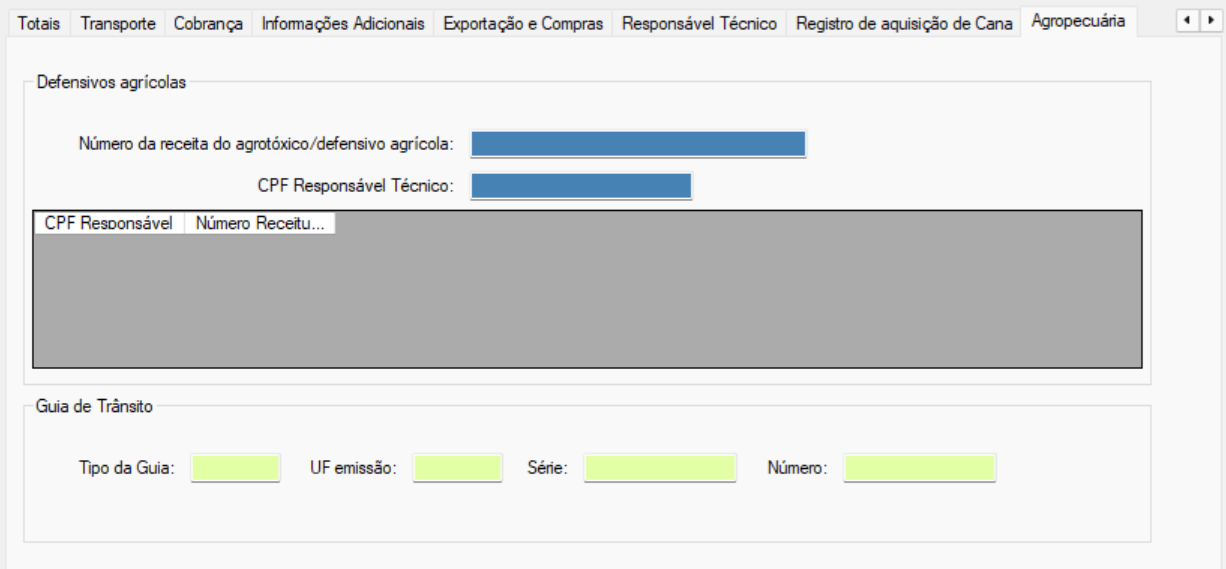This screenshot has height=569, width=1226.
Task: Focus the Série field in Guia de Trânsito
Action: pos(660,468)
